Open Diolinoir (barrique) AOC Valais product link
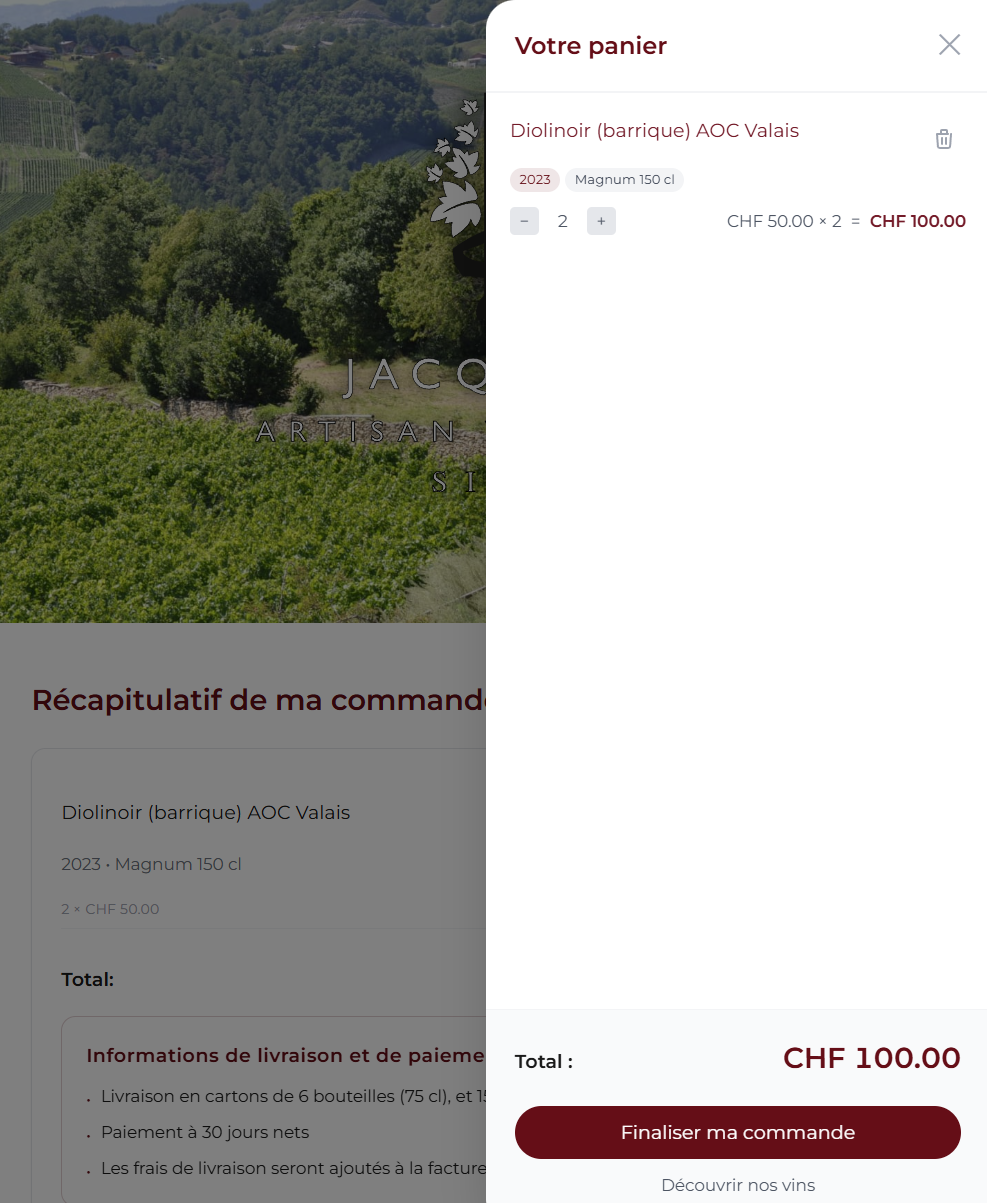Image resolution: width=987 pixels, height=1203 pixels. pos(654,131)
